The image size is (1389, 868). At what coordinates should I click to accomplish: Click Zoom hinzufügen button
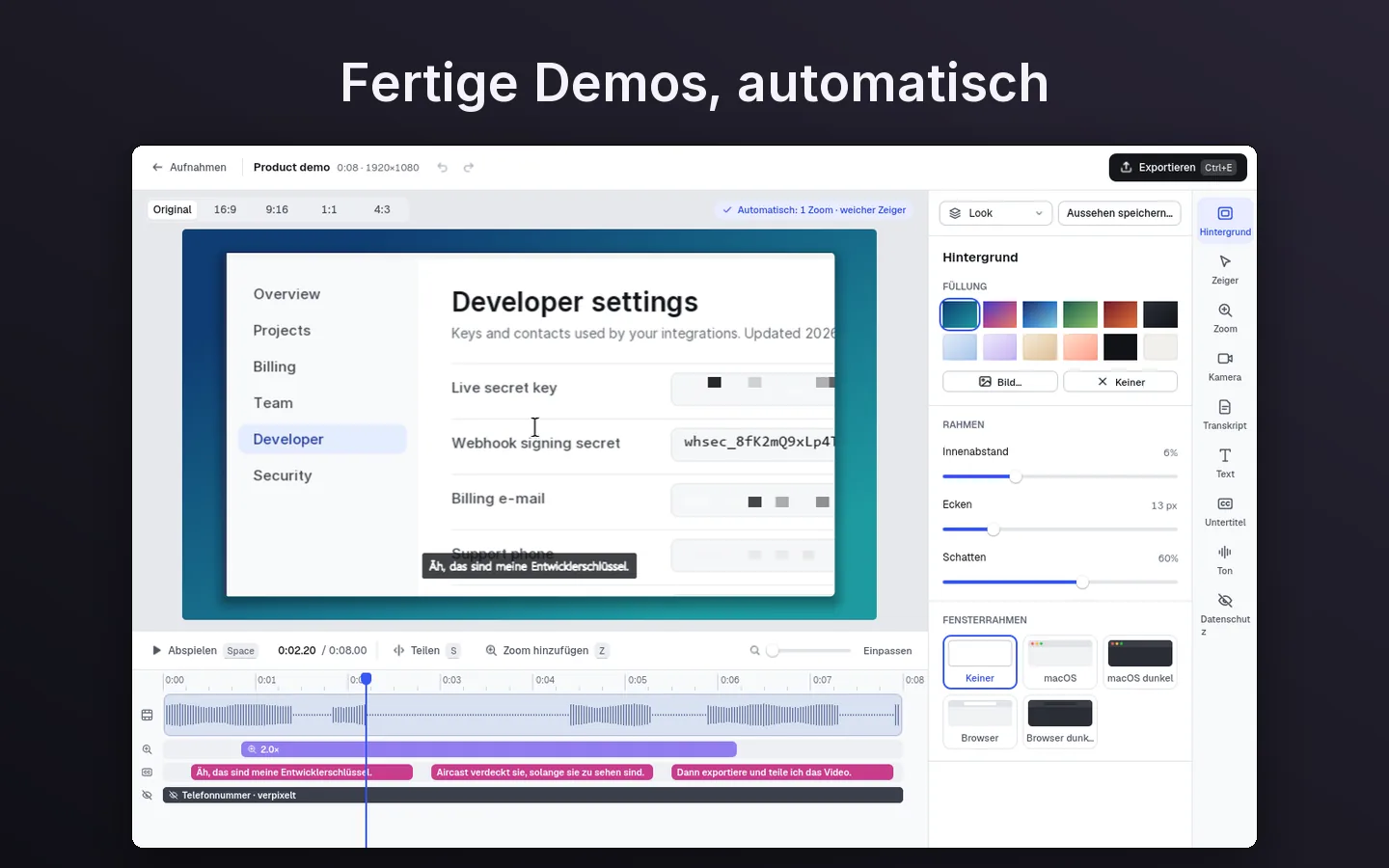tap(546, 651)
